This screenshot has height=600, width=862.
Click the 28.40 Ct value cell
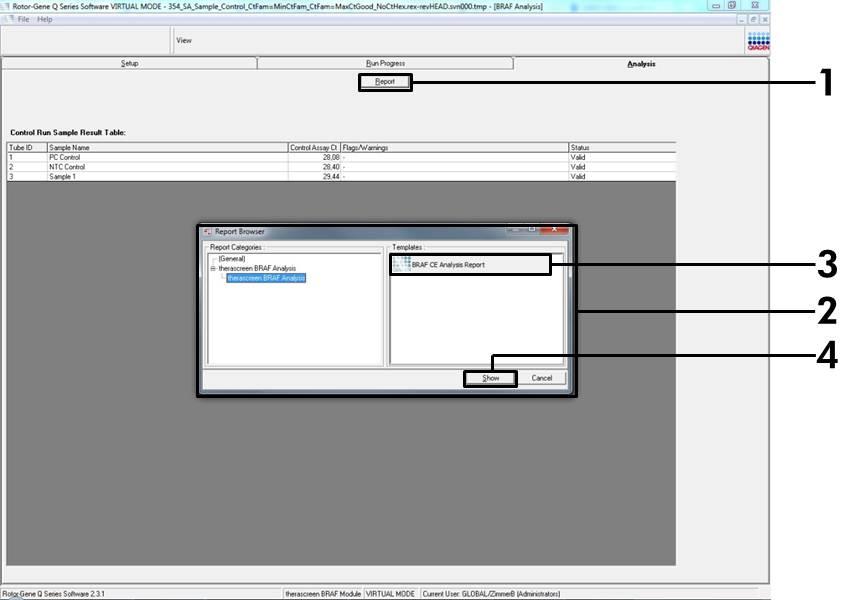tap(314, 167)
